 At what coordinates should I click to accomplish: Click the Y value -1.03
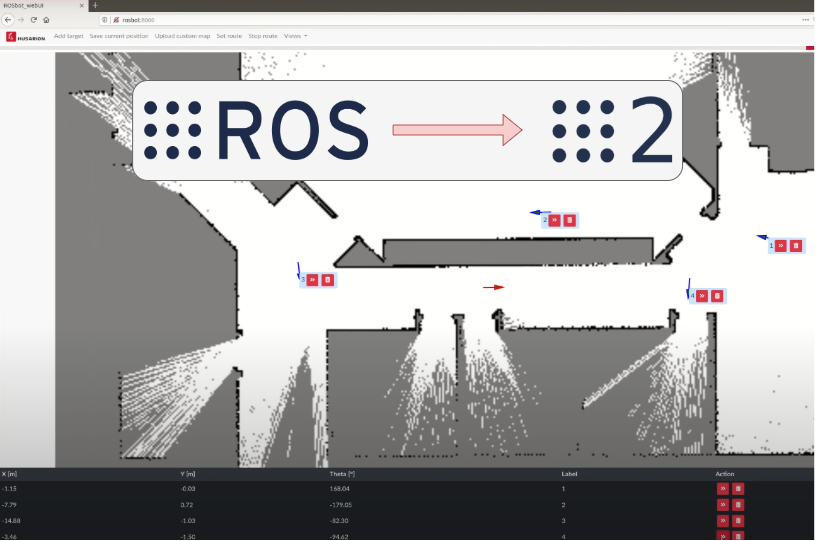coord(188,521)
